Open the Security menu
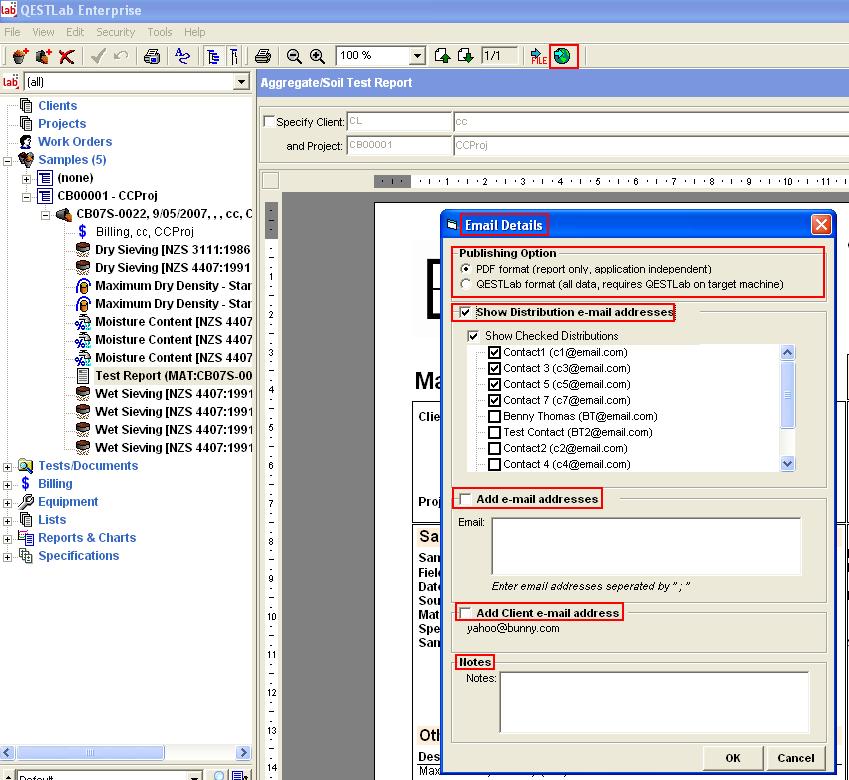This screenshot has height=780, width=849. click(115, 32)
